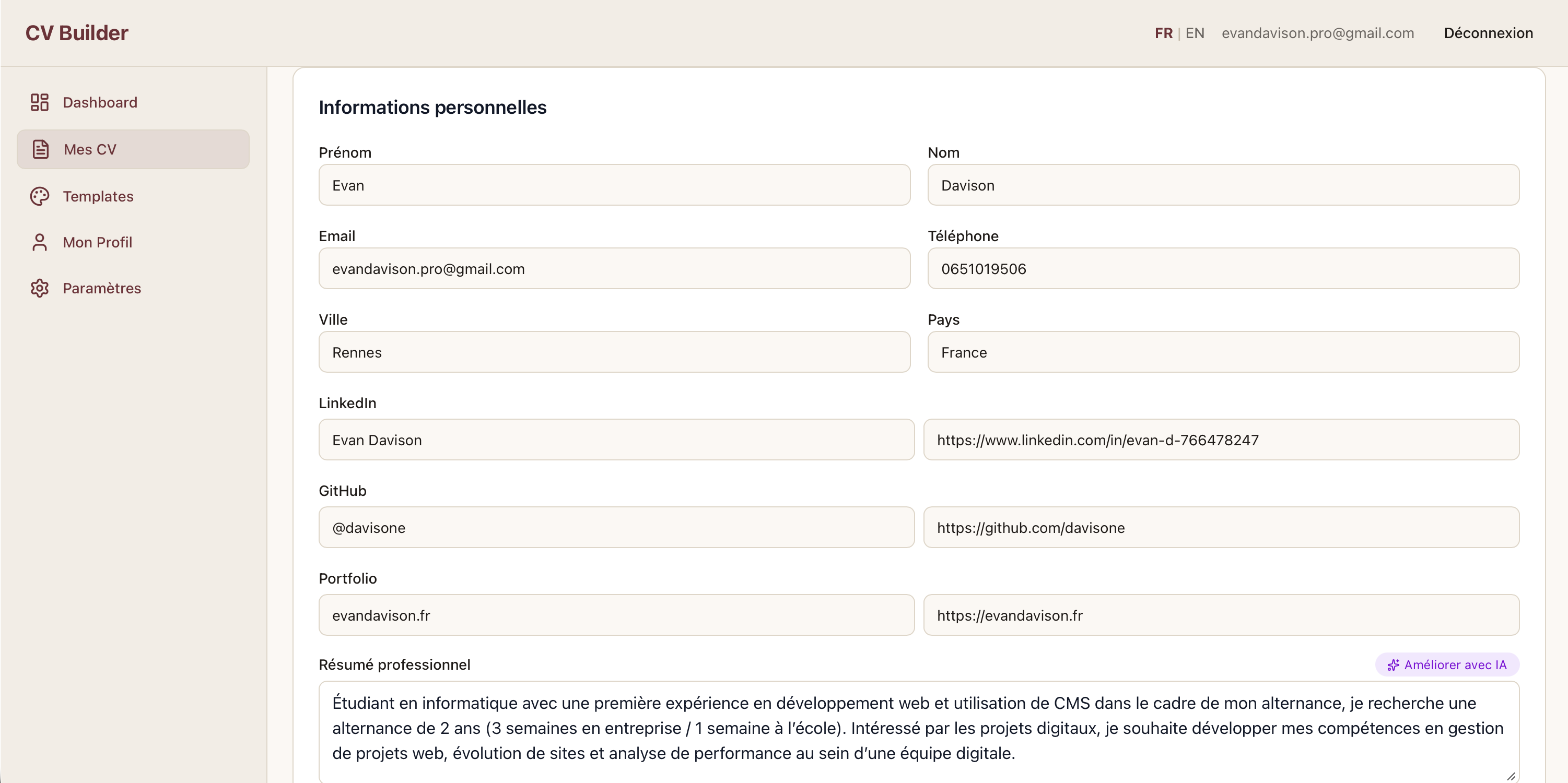Select the GitHub username field @davisone
The image size is (1568, 783).
615,527
